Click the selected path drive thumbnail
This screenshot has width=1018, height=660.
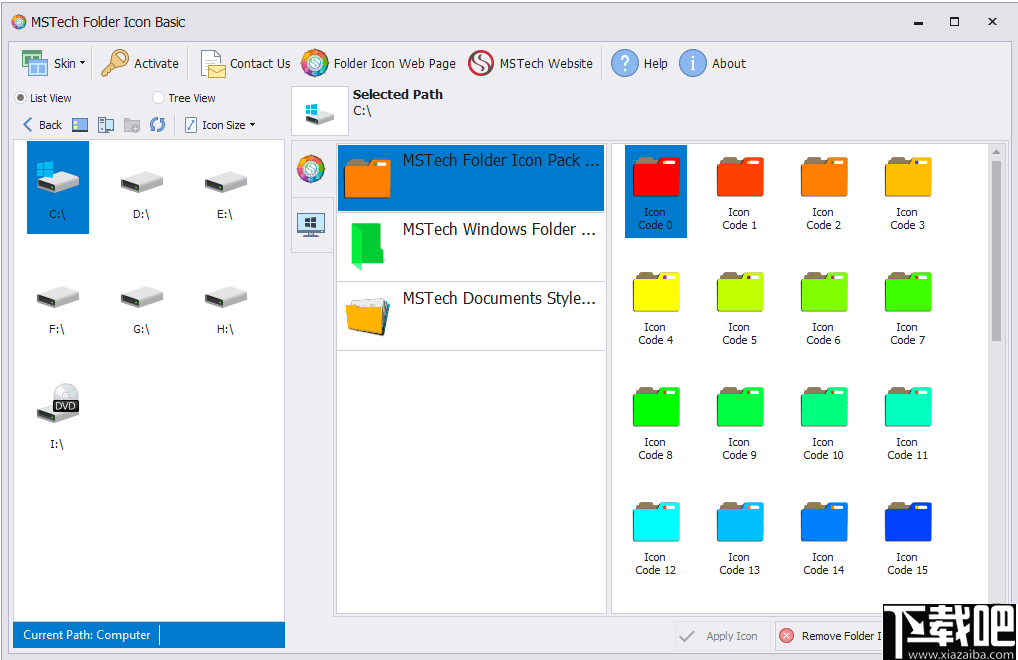(319, 111)
